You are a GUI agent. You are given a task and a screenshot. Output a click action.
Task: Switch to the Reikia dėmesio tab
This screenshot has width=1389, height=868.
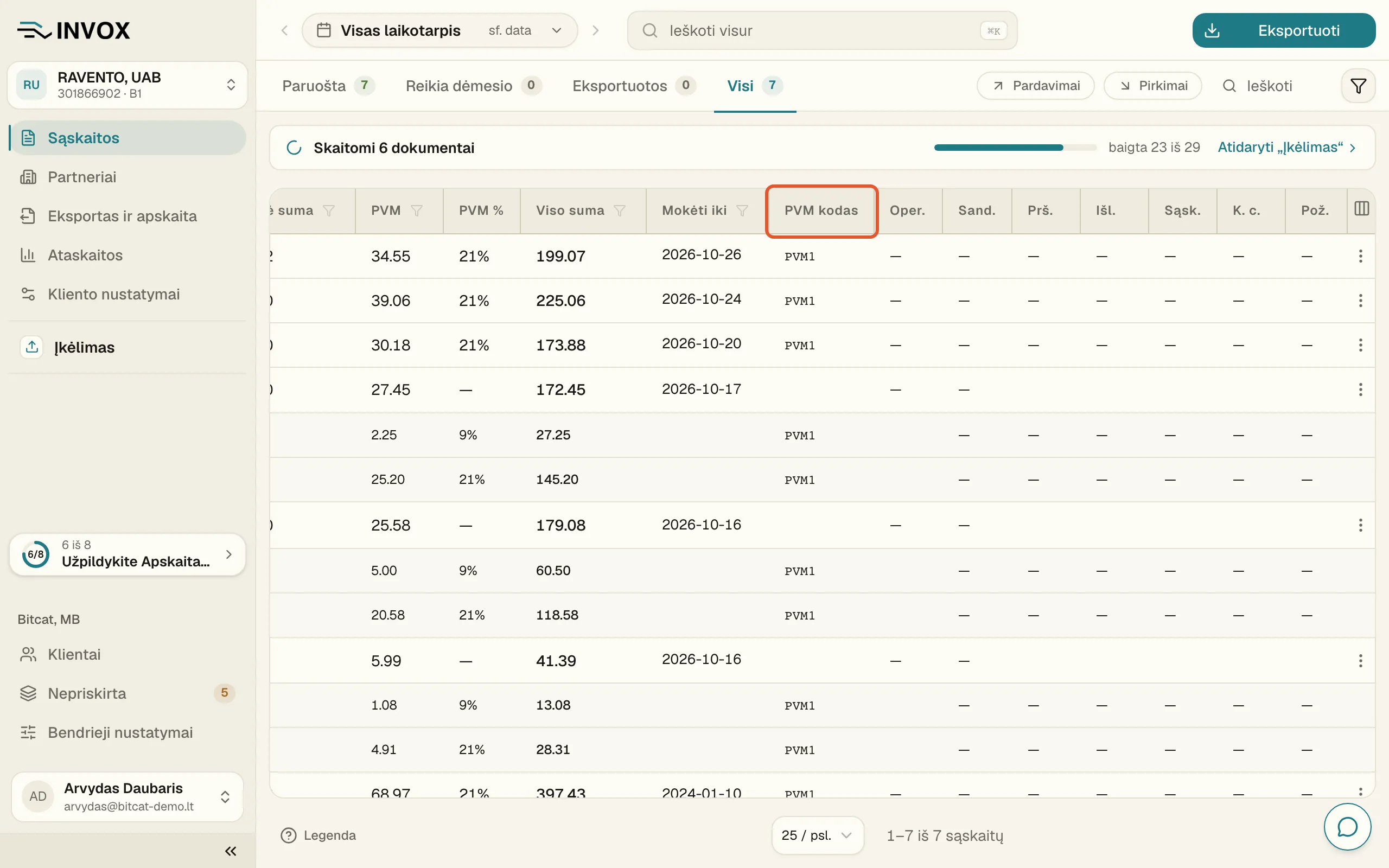[473, 86]
